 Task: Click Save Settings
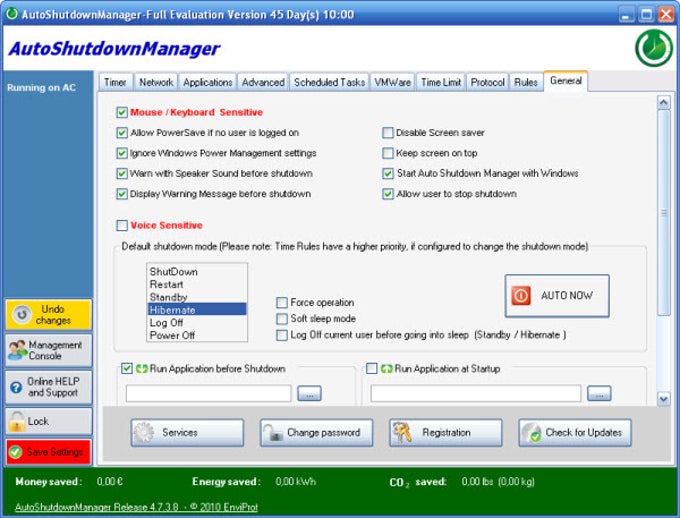click(x=49, y=452)
